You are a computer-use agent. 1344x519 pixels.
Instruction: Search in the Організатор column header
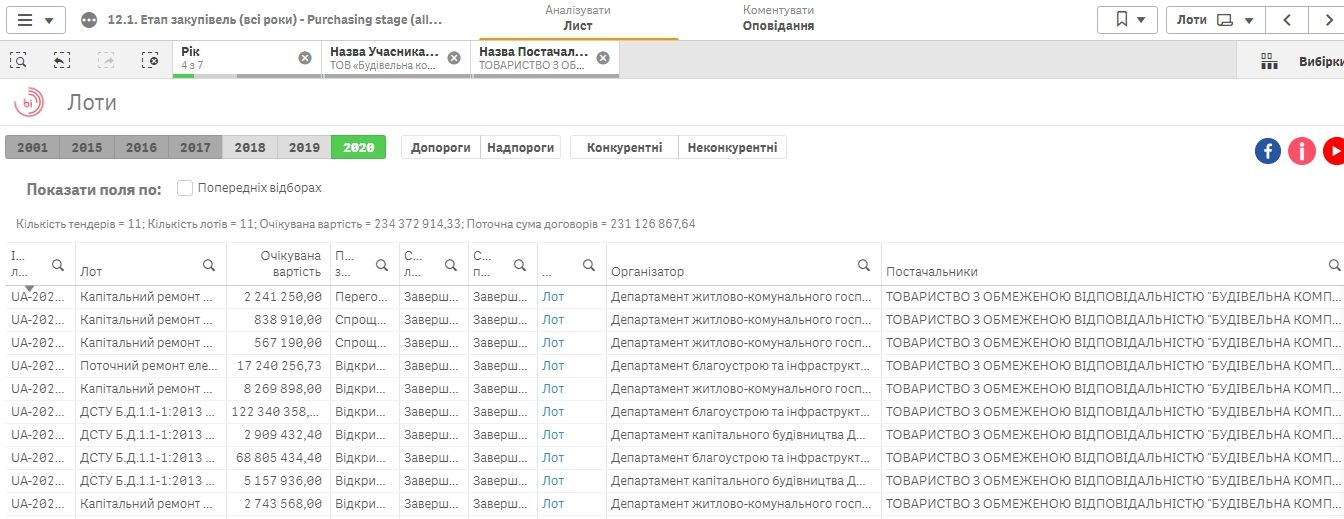(x=864, y=265)
